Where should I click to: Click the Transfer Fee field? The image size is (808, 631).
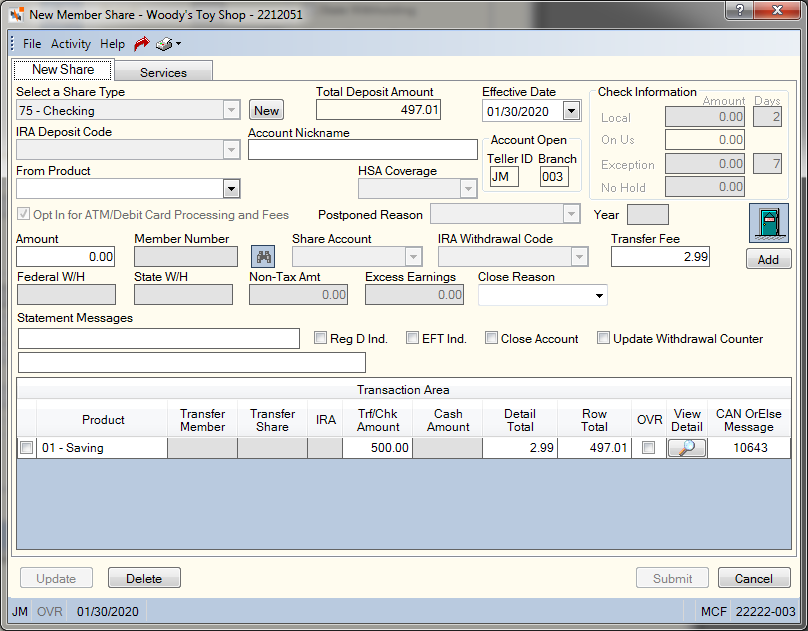(x=660, y=257)
